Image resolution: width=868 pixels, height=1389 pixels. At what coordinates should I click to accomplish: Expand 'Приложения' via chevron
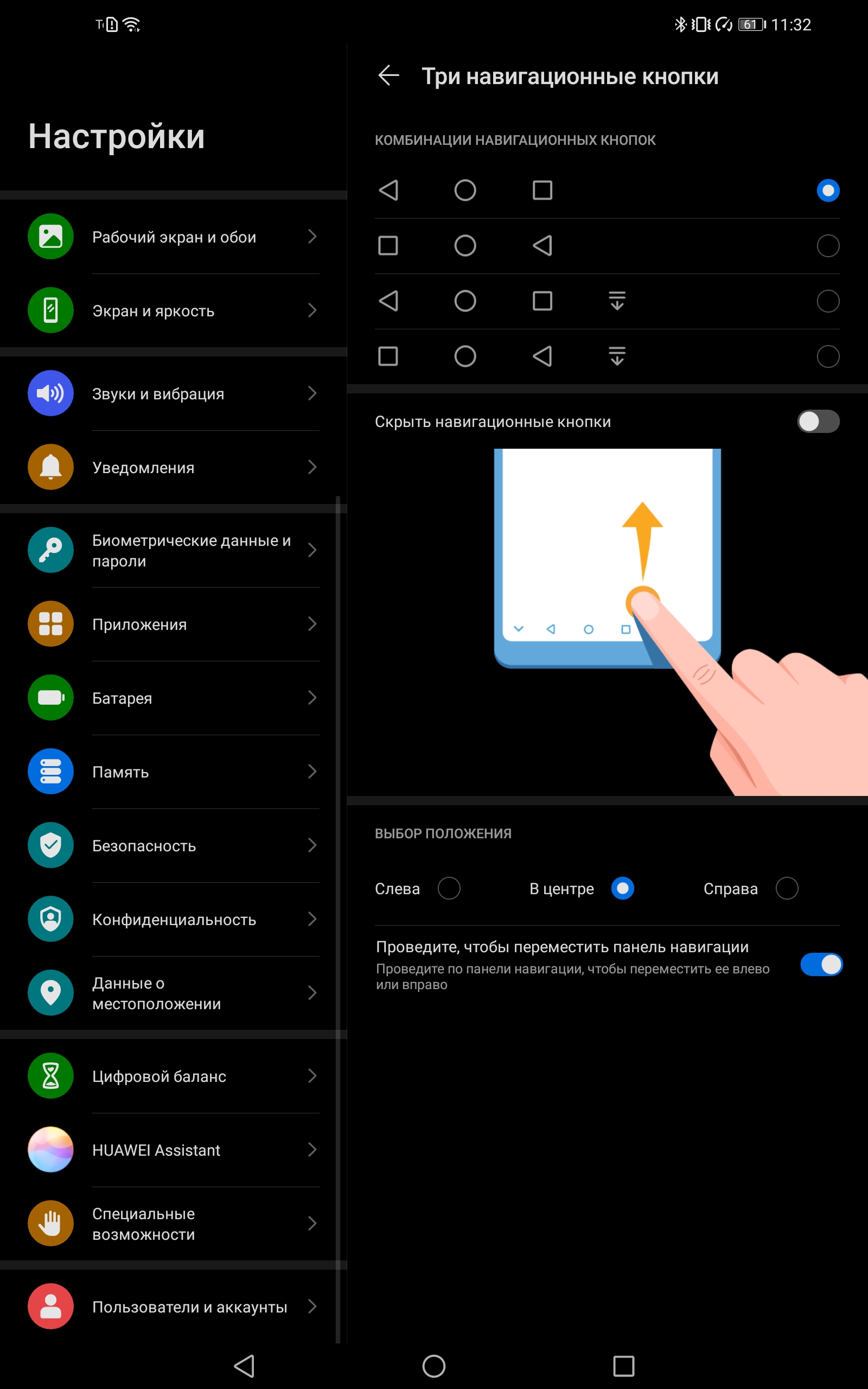tap(312, 624)
